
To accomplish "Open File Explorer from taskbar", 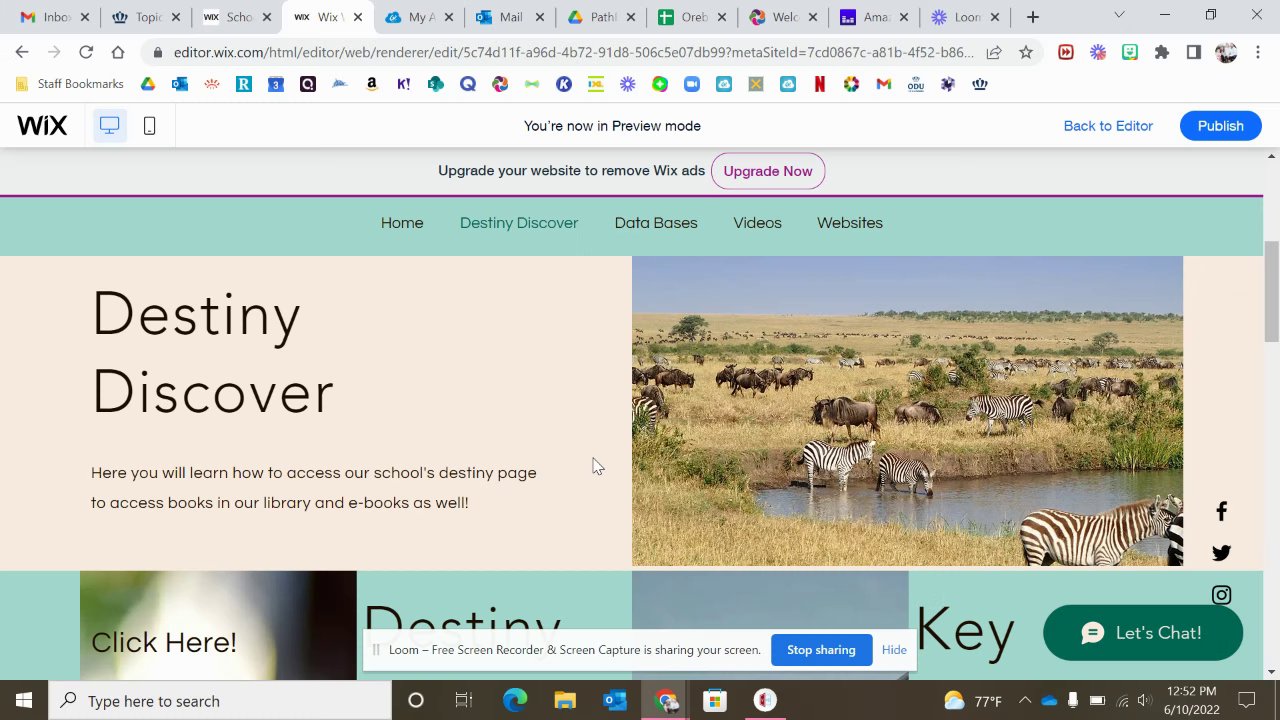I will (x=565, y=700).
